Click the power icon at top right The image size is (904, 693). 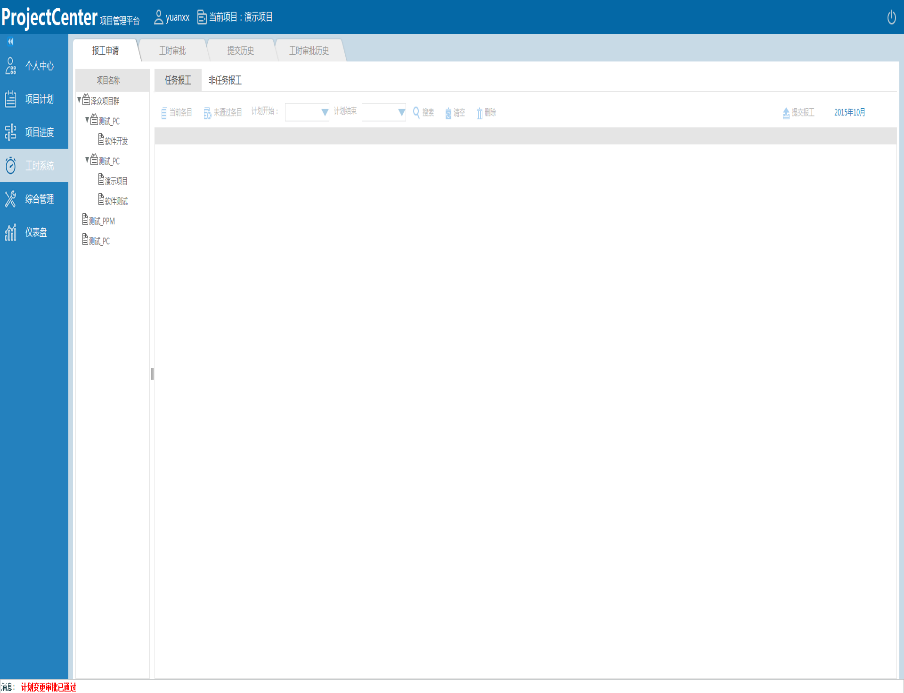coord(890,14)
